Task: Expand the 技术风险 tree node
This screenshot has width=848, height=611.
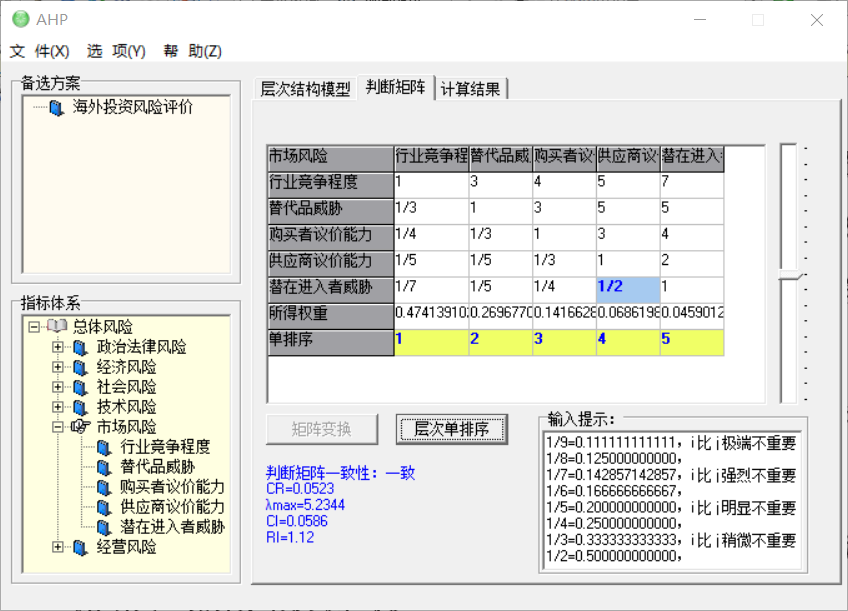Action: click(x=58, y=407)
